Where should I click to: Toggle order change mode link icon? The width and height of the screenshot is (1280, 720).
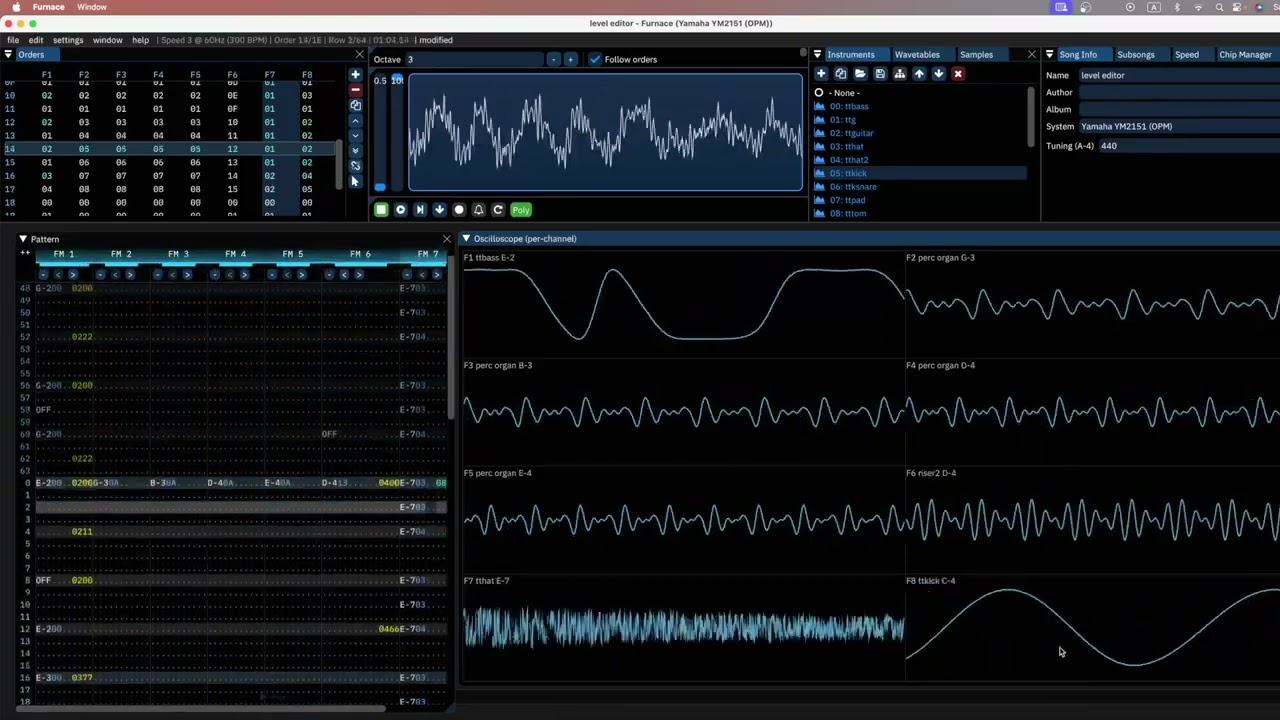point(355,166)
